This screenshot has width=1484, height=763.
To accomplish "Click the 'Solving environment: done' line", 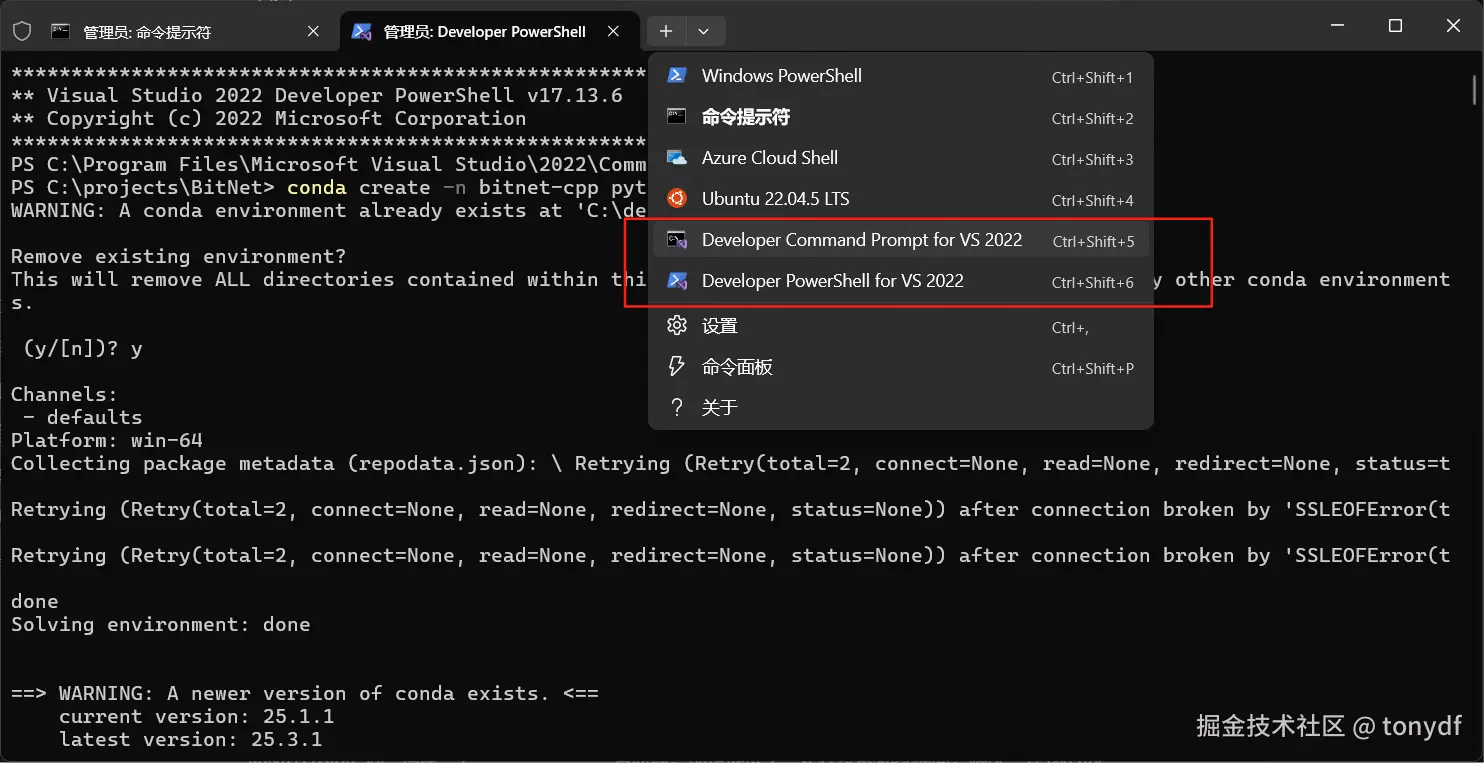I will (161, 624).
